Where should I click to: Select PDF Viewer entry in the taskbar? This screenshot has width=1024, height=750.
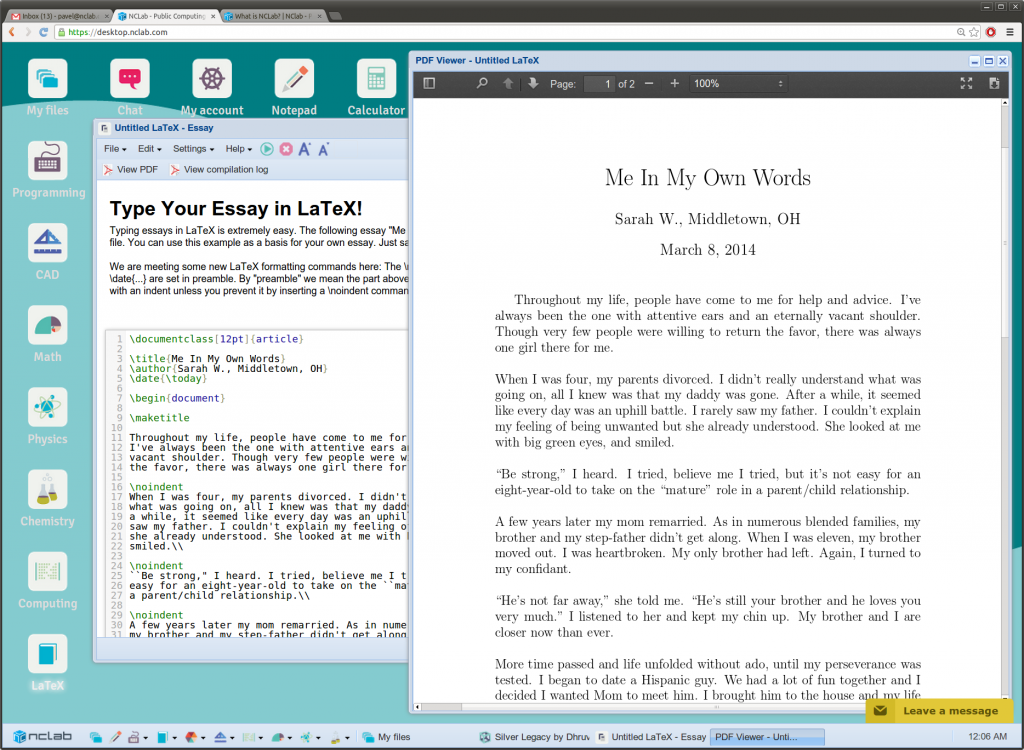(x=767, y=737)
